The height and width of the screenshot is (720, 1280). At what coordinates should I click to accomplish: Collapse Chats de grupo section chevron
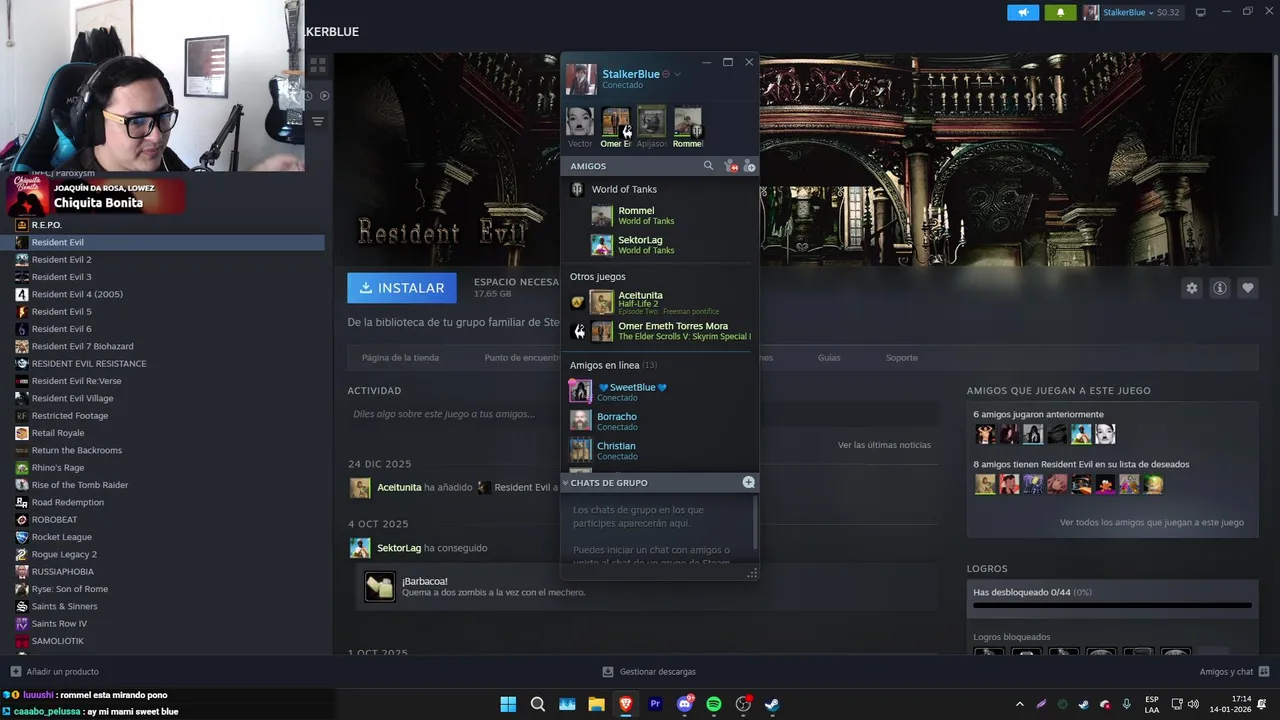pos(565,483)
